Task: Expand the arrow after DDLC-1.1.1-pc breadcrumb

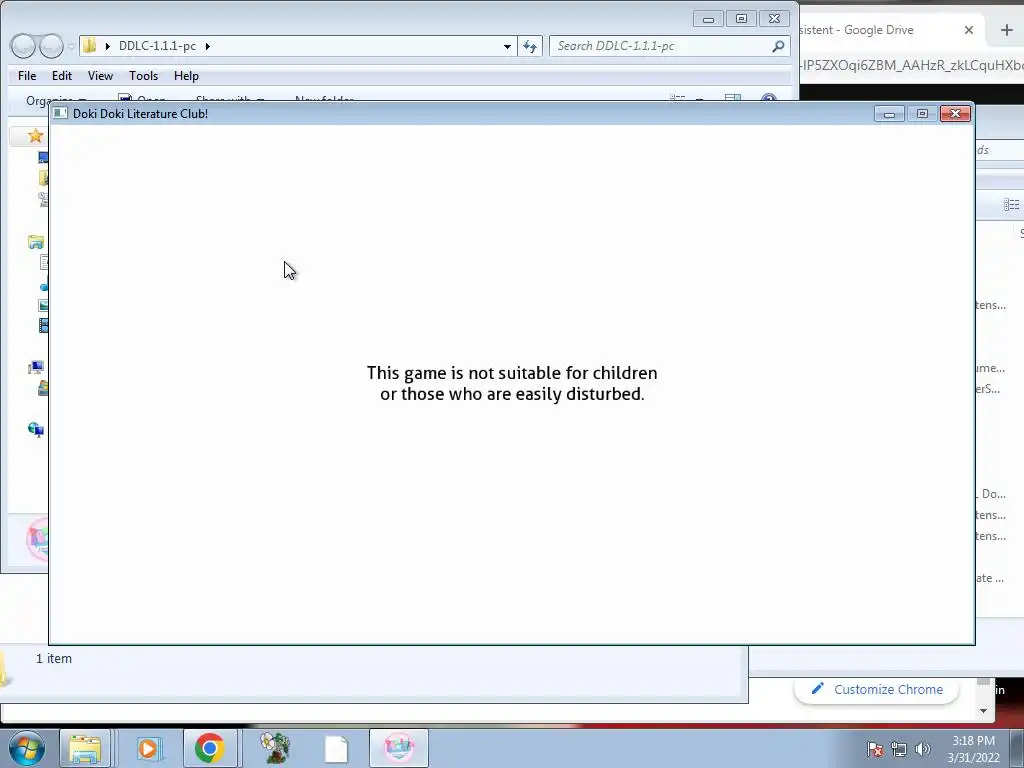Action: pos(208,46)
